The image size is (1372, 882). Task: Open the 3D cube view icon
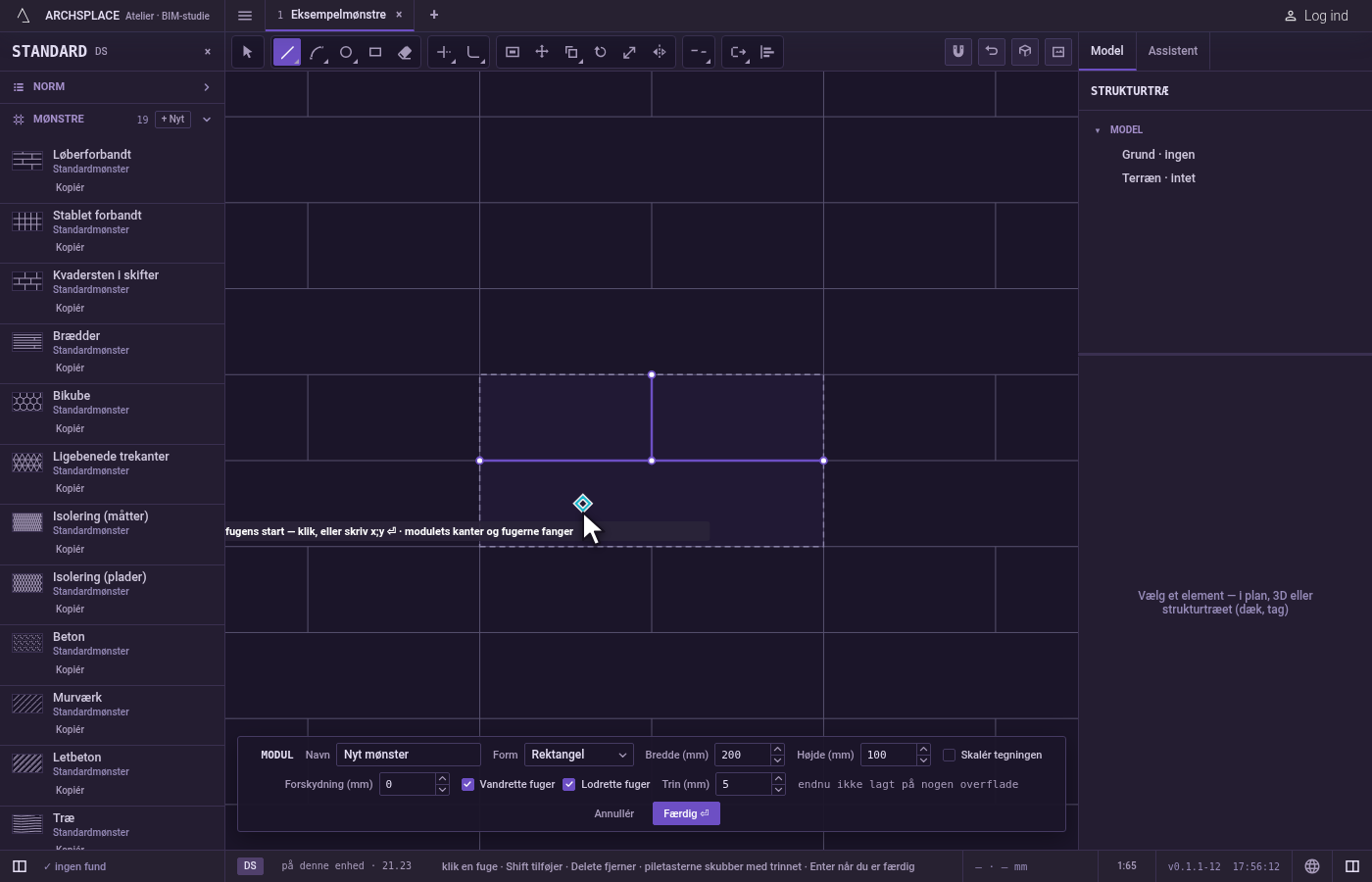pos(1025,52)
